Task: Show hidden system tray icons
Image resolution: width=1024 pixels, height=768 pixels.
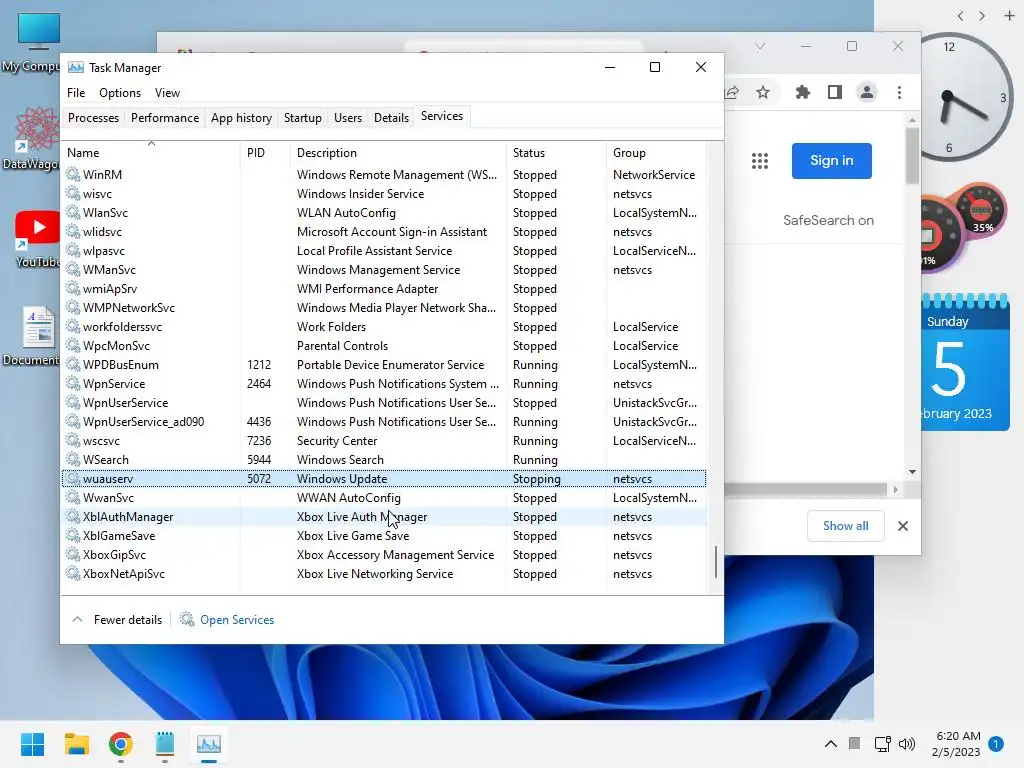Action: [831, 743]
